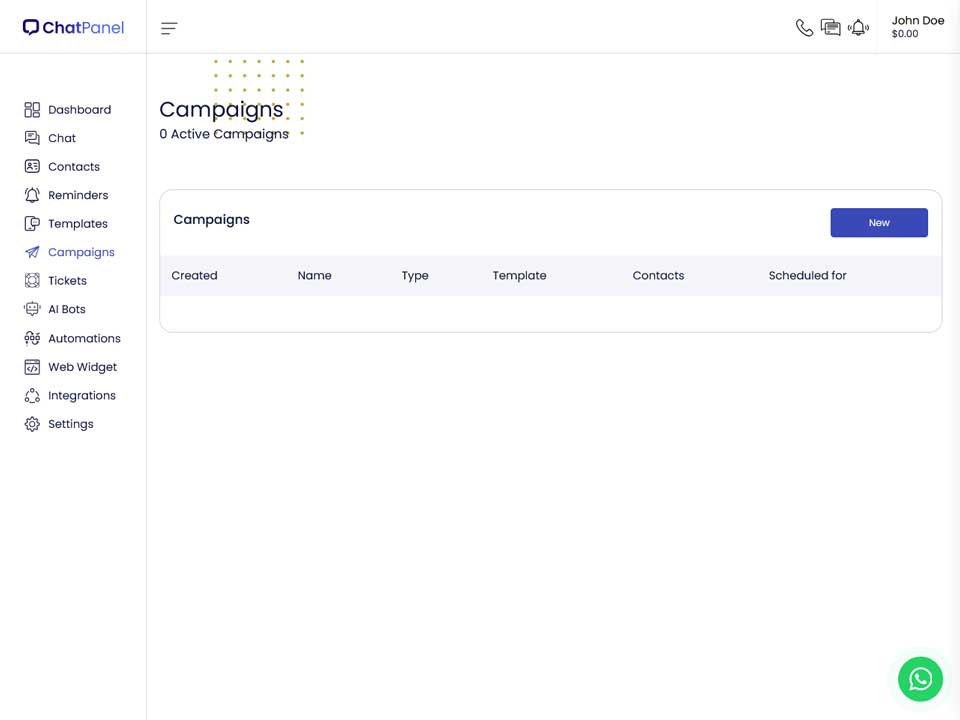The image size is (960, 720).
Task: Select Templates in the sidebar
Action: click(78, 224)
